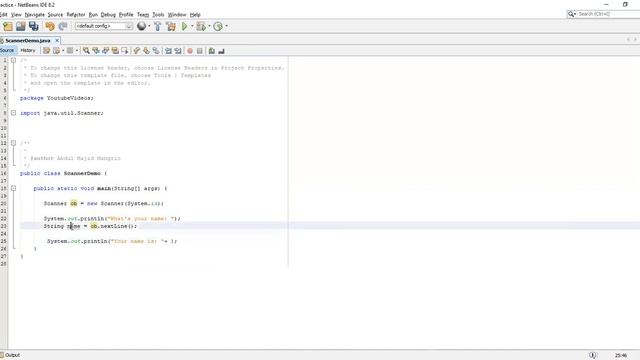This screenshot has width=640, height=360.
Task: Click the cursor position 25:46 in status bar
Action: pyautogui.click(x=621, y=356)
